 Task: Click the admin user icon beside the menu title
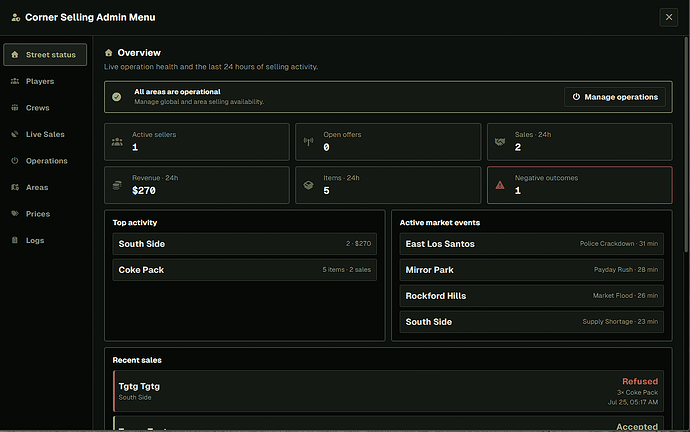(15, 18)
